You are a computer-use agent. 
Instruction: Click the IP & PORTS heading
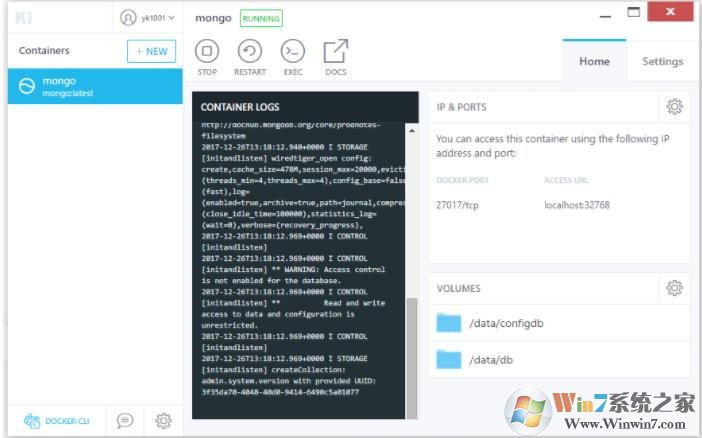point(462,107)
